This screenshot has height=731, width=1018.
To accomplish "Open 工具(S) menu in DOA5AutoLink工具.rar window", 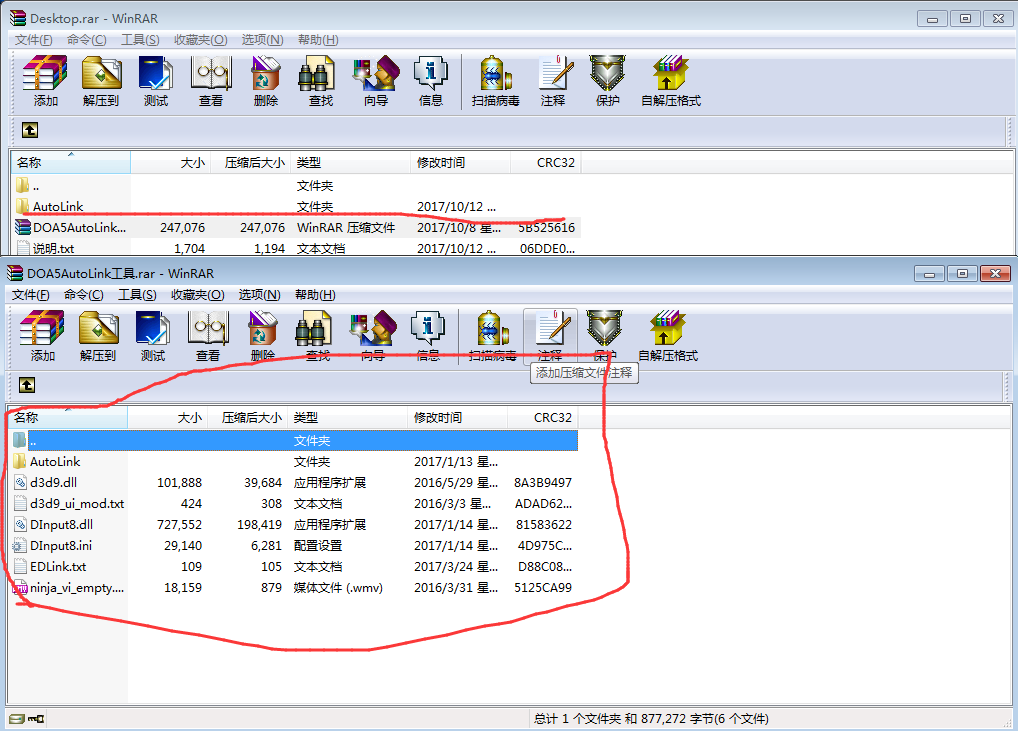I will 137,295.
